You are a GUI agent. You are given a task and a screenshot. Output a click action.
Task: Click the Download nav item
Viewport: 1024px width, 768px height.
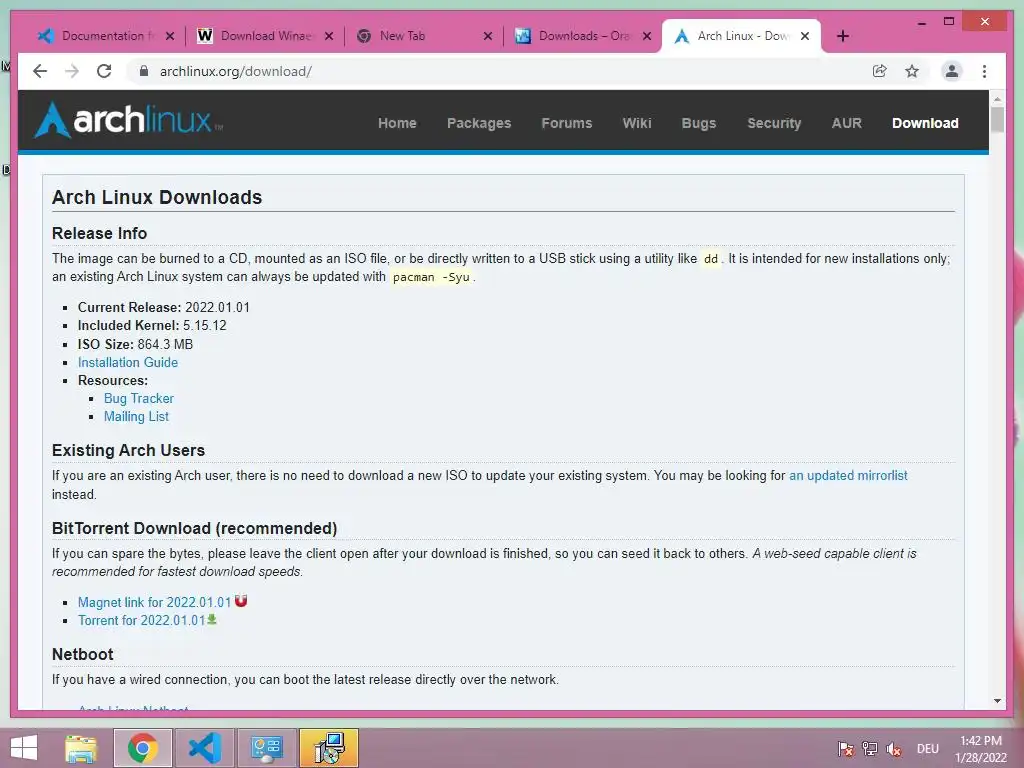925,123
